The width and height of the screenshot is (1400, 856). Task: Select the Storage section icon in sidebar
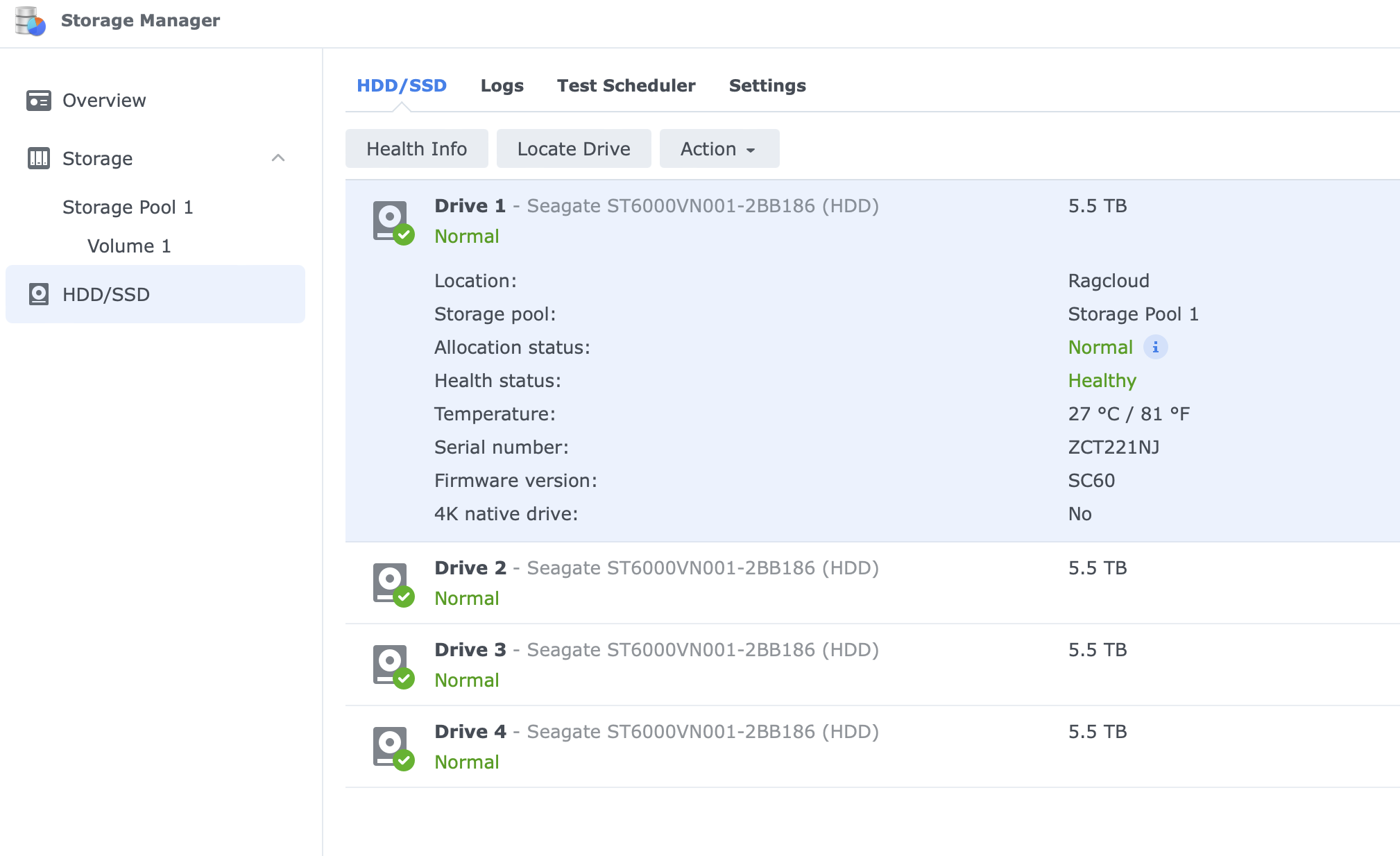click(40, 158)
